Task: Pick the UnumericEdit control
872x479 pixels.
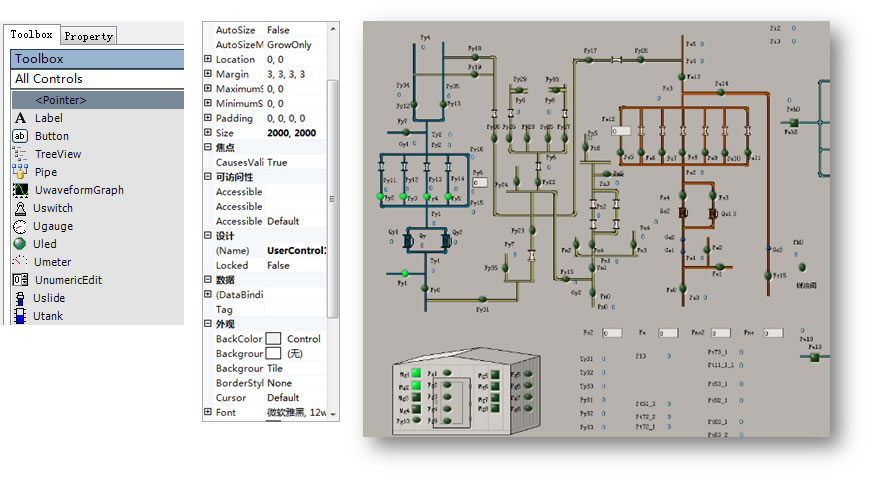Action: click(19, 280)
